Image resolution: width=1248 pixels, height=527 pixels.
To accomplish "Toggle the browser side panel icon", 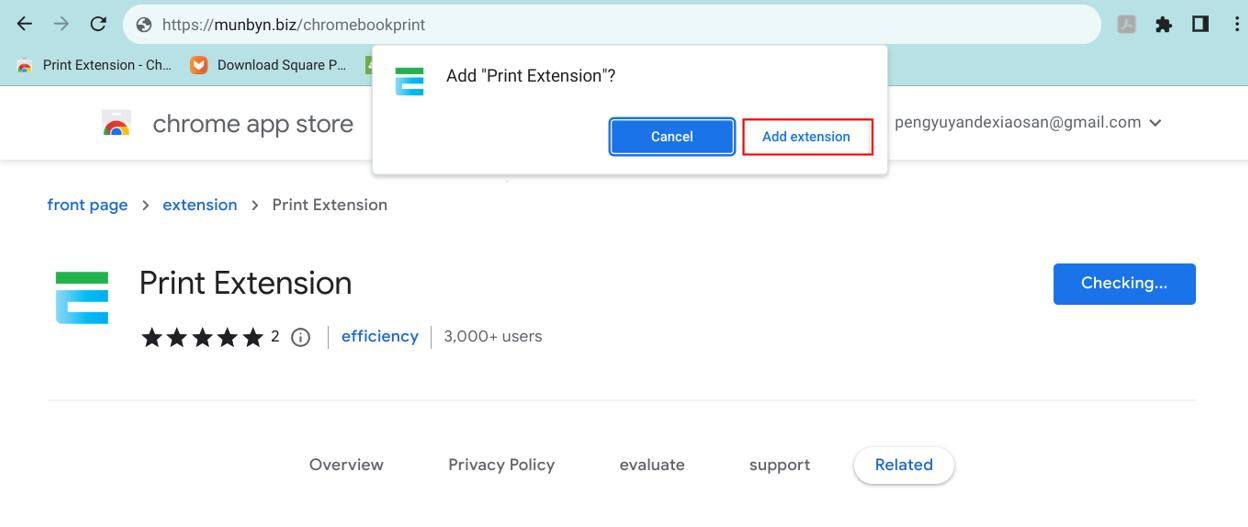I will (1200, 25).
